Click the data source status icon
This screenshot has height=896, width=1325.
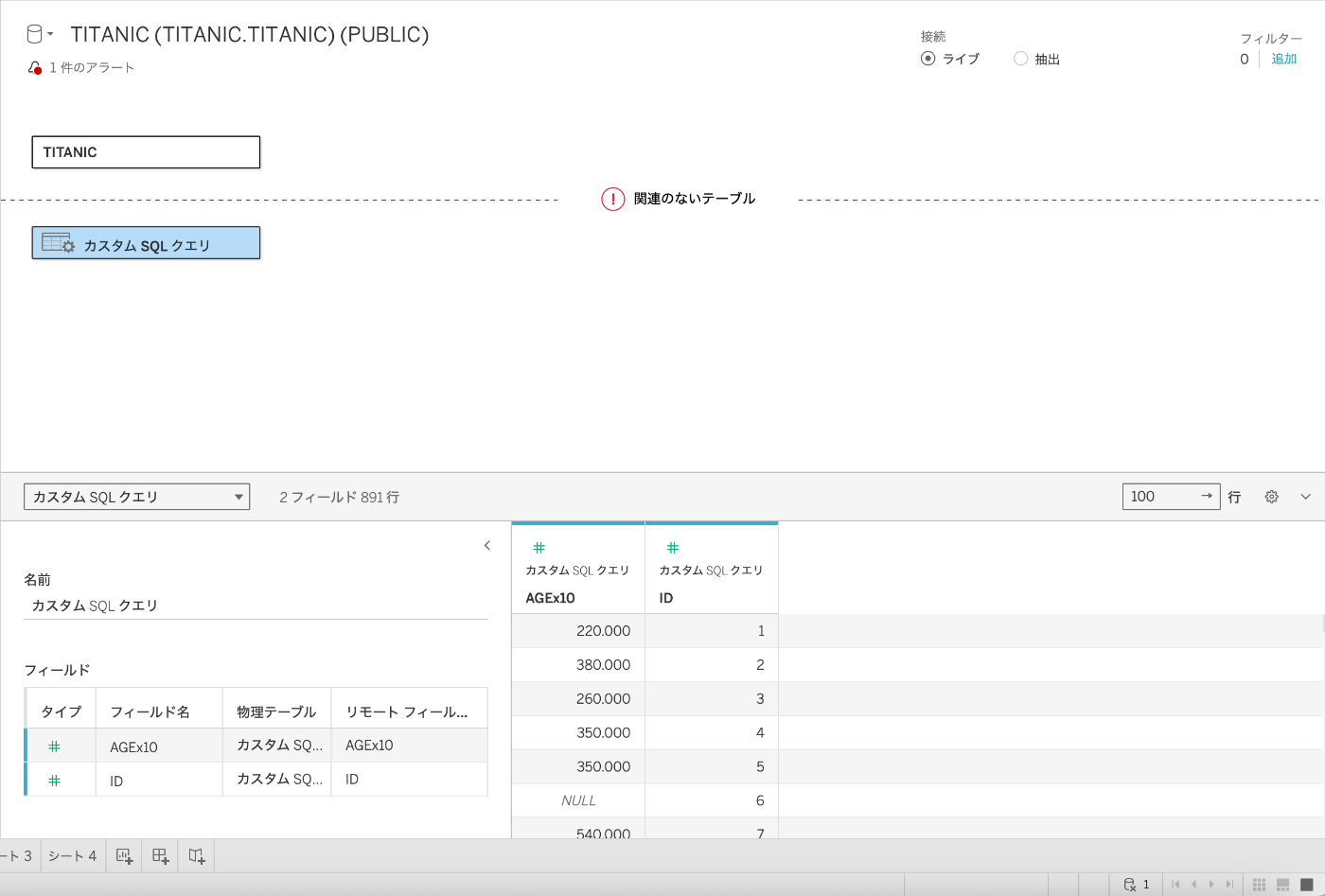(x=1129, y=885)
